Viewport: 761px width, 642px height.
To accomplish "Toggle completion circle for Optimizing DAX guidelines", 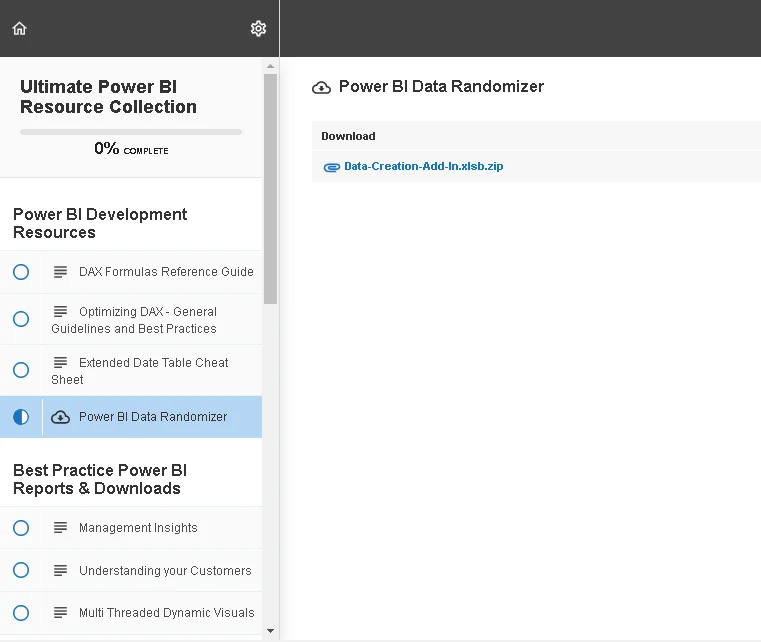I will point(21,319).
